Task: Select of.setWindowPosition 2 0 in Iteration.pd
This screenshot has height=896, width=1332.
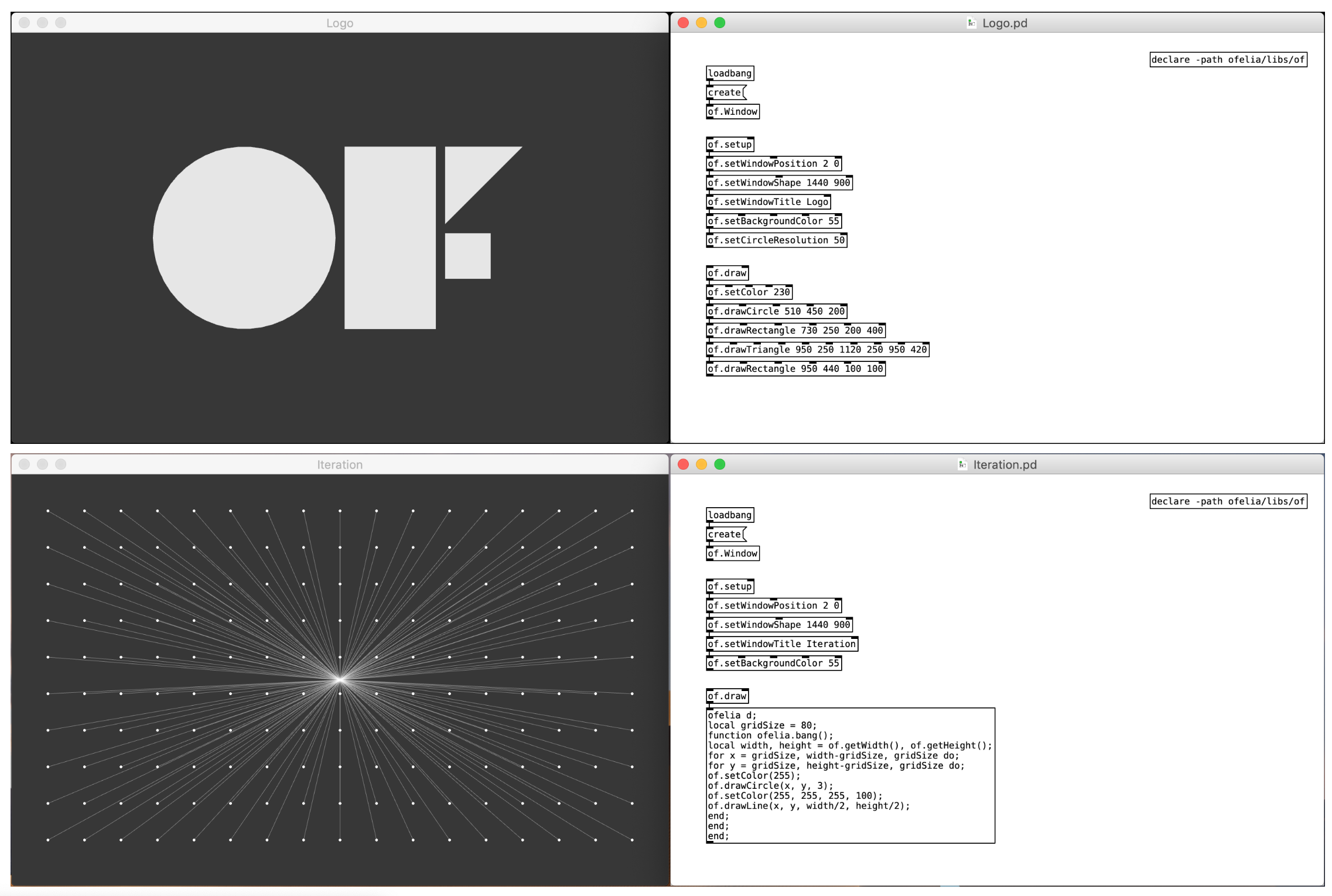Action: click(774, 606)
